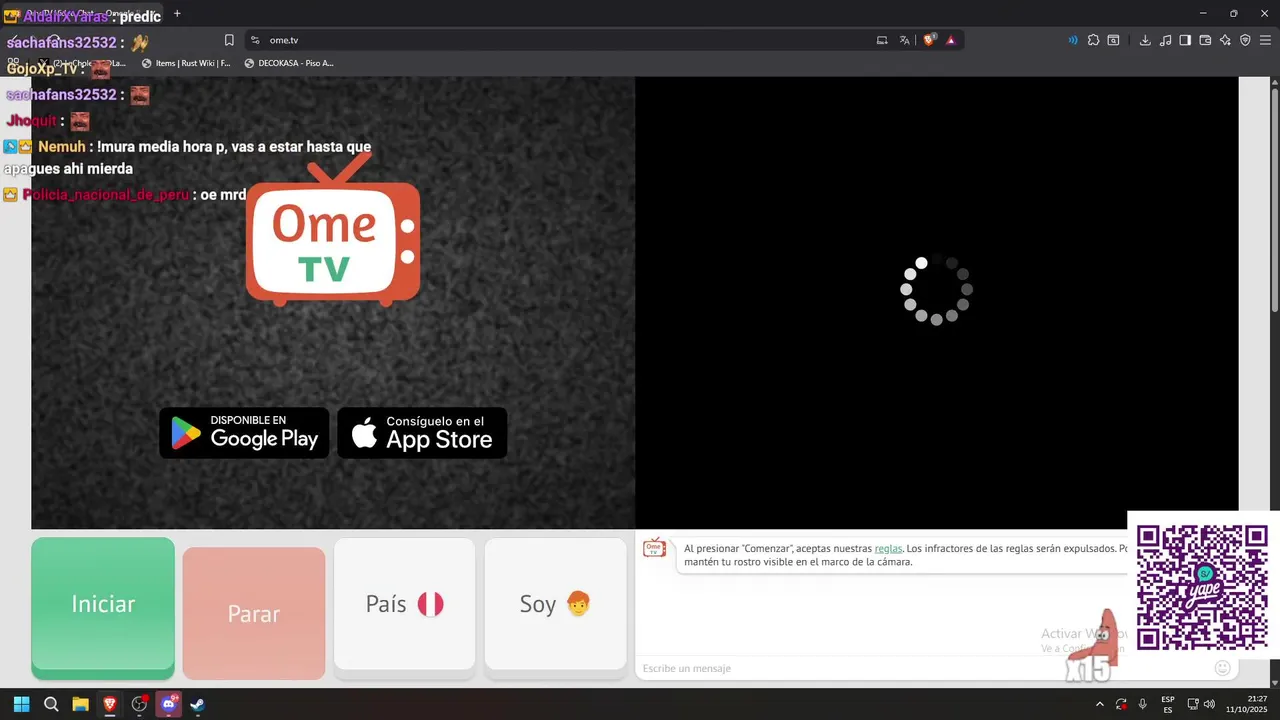The width and height of the screenshot is (1280, 720).
Task: Click the Brave Shields lion icon
Action: (929, 40)
